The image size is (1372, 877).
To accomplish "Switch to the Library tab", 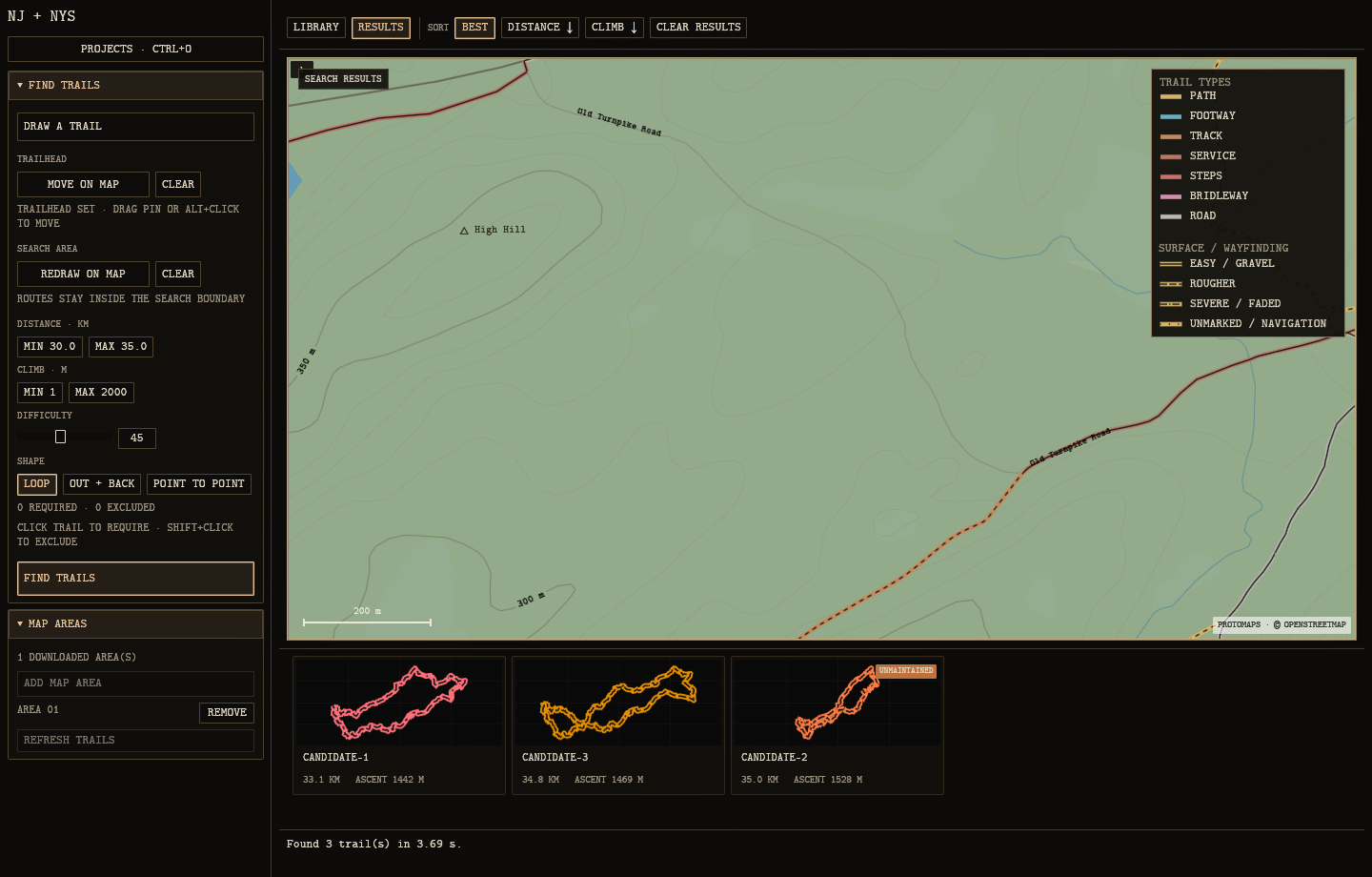I will click(316, 28).
